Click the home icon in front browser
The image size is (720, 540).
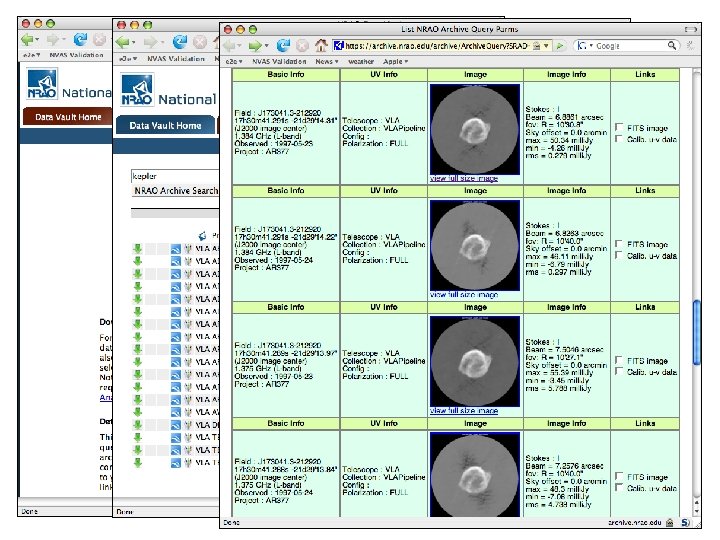pyautogui.click(x=321, y=45)
